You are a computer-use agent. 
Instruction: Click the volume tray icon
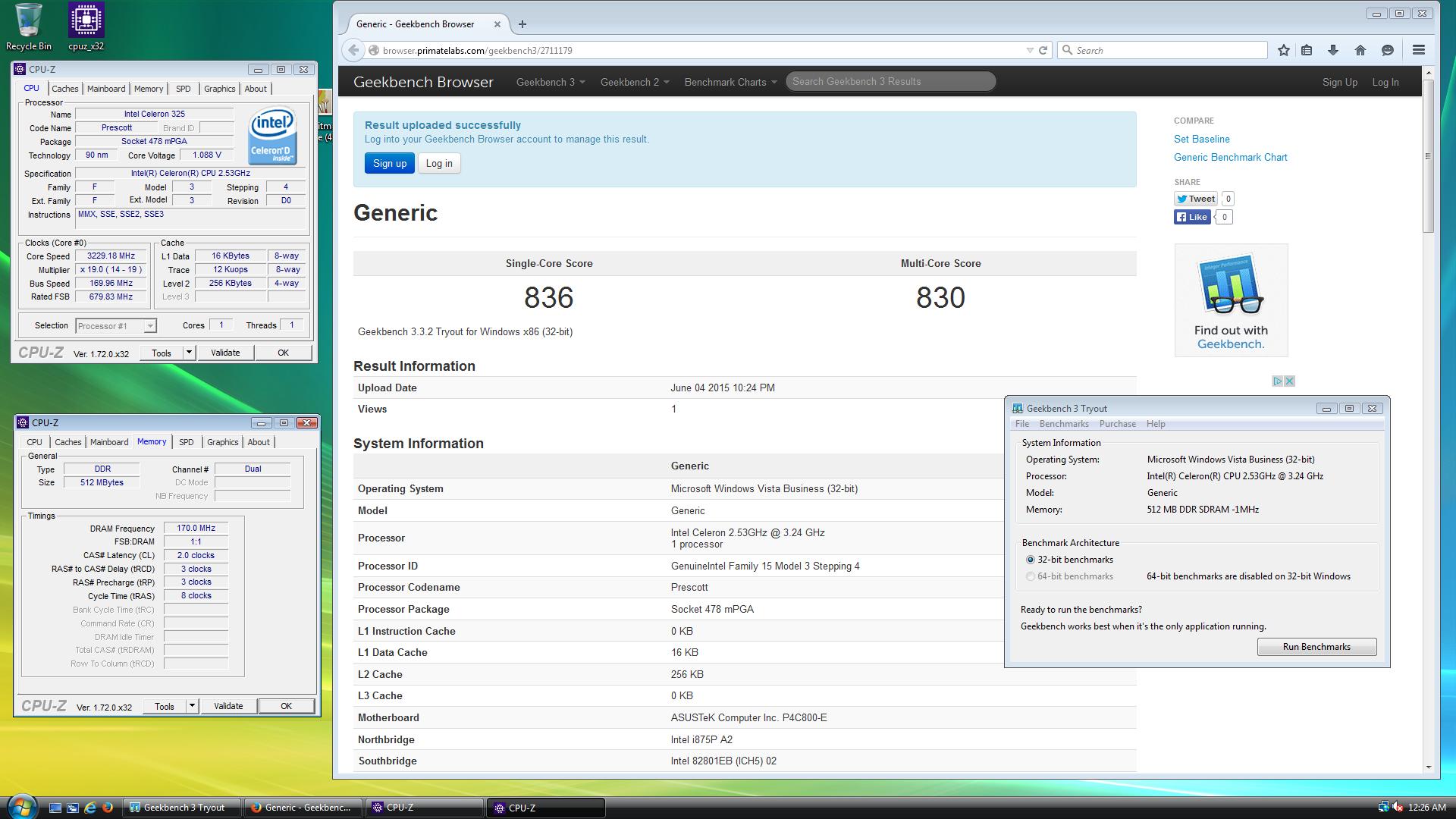(1396, 808)
